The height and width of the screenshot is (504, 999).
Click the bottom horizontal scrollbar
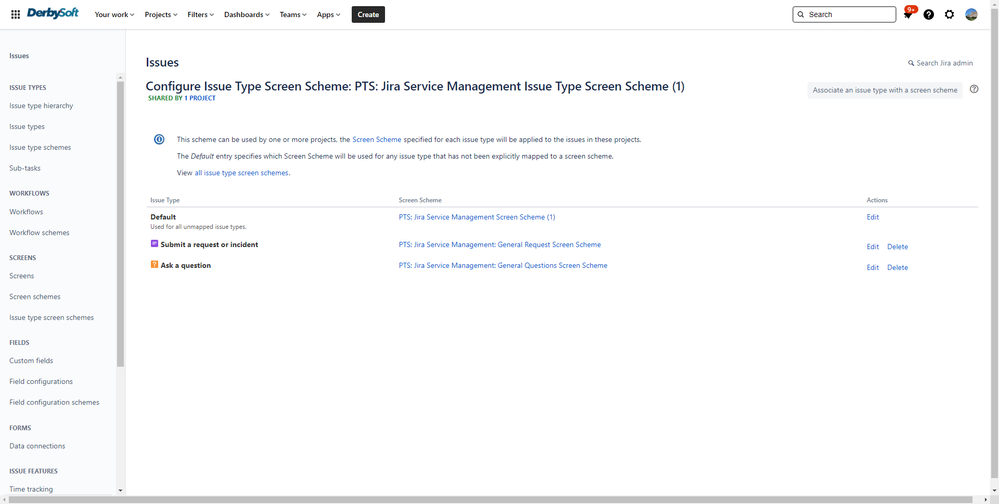click(x=489, y=500)
